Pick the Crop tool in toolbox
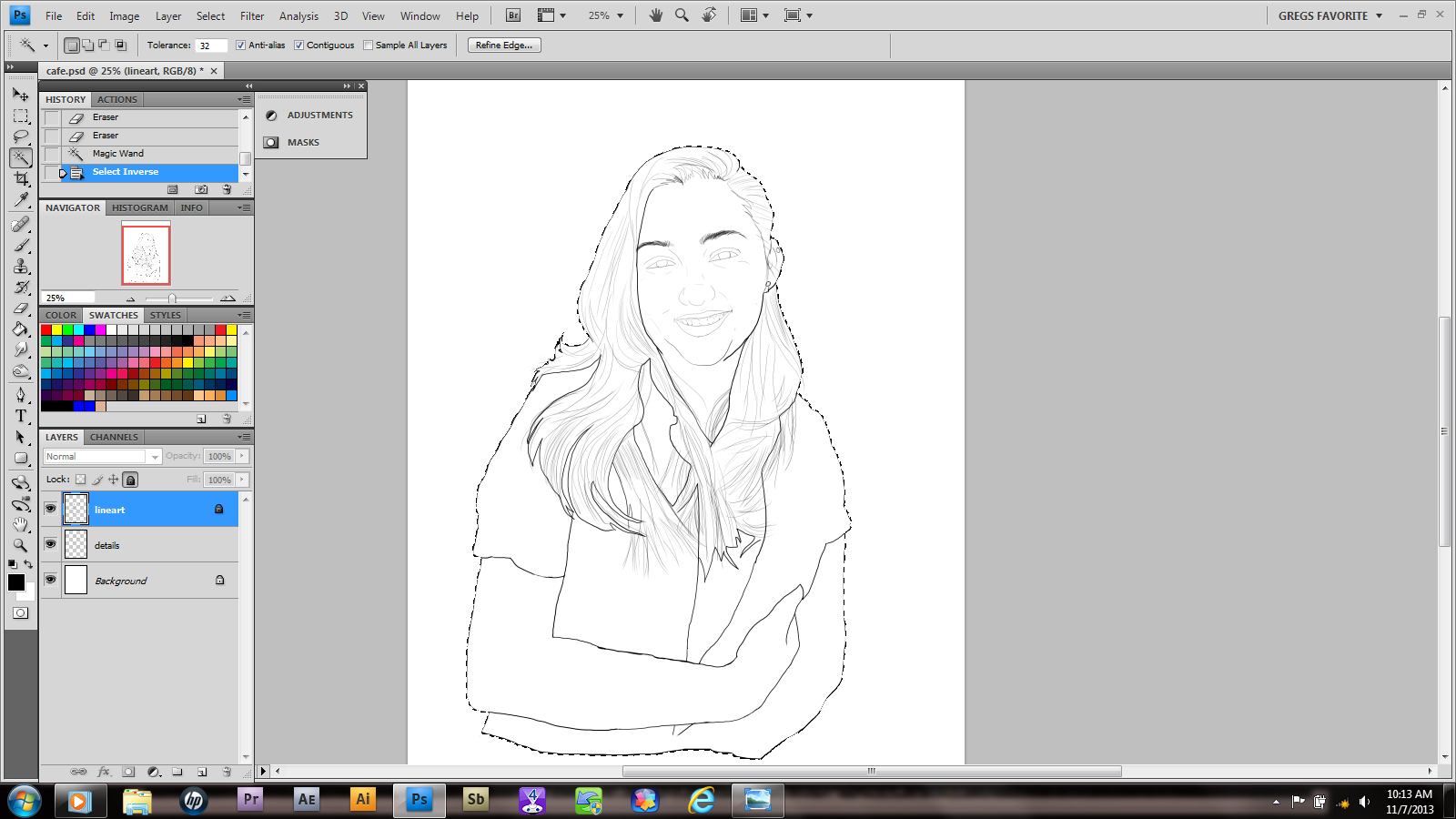Image resolution: width=1456 pixels, height=819 pixels. click(x=20, y=178)
